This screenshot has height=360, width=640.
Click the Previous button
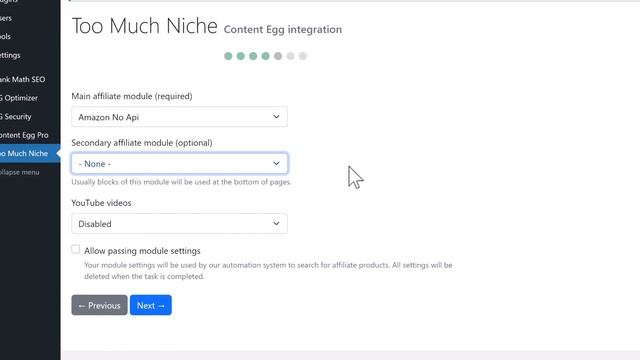(99, 305)
